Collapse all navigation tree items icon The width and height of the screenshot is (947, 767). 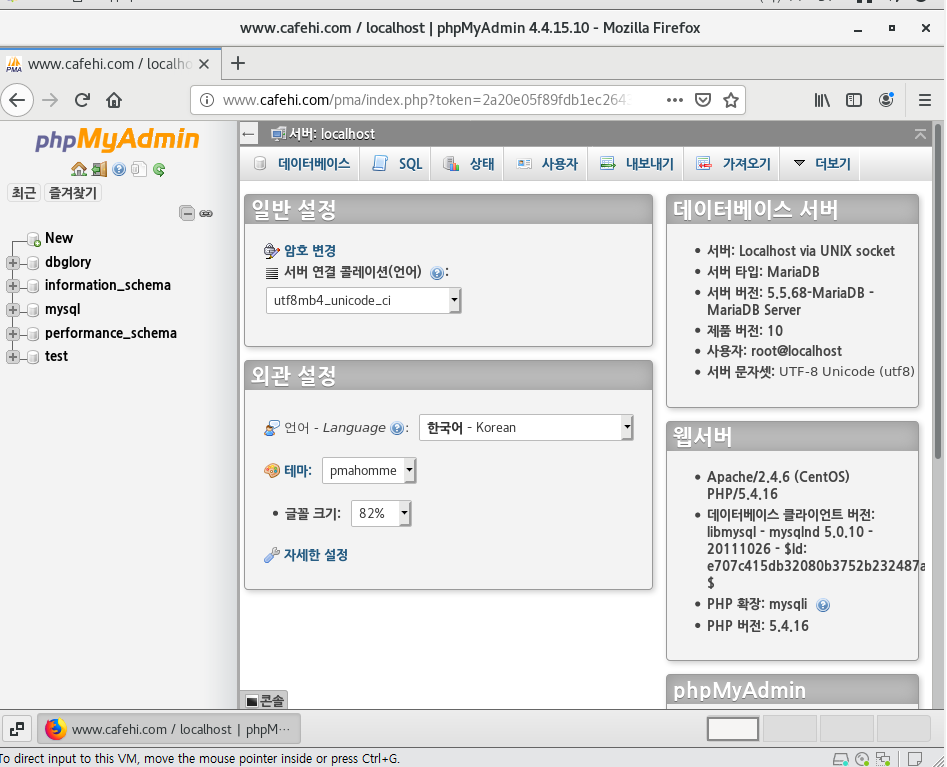point(187,213)
